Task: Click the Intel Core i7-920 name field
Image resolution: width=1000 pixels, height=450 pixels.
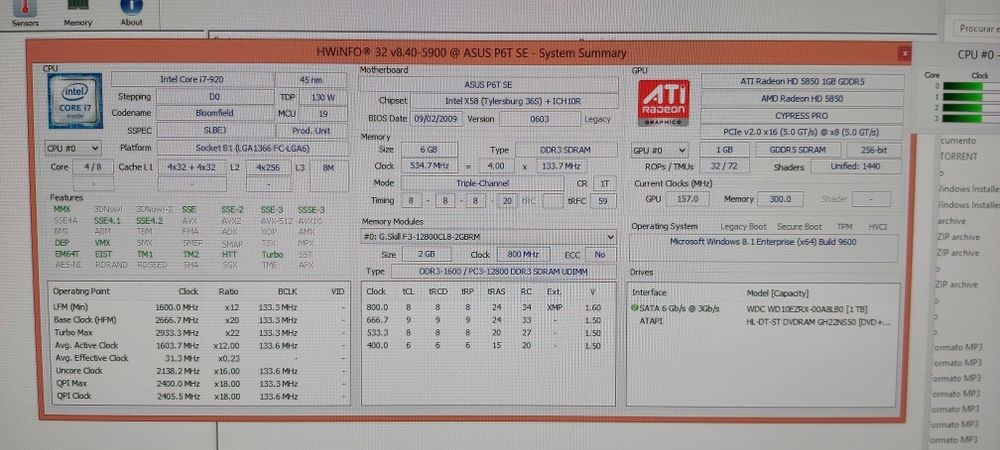Action: [192, 80]
